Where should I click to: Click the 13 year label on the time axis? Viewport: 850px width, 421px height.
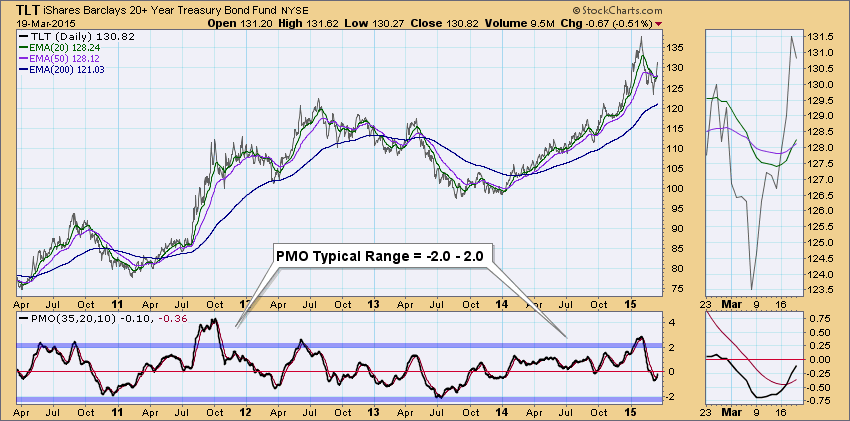point(375,304)
